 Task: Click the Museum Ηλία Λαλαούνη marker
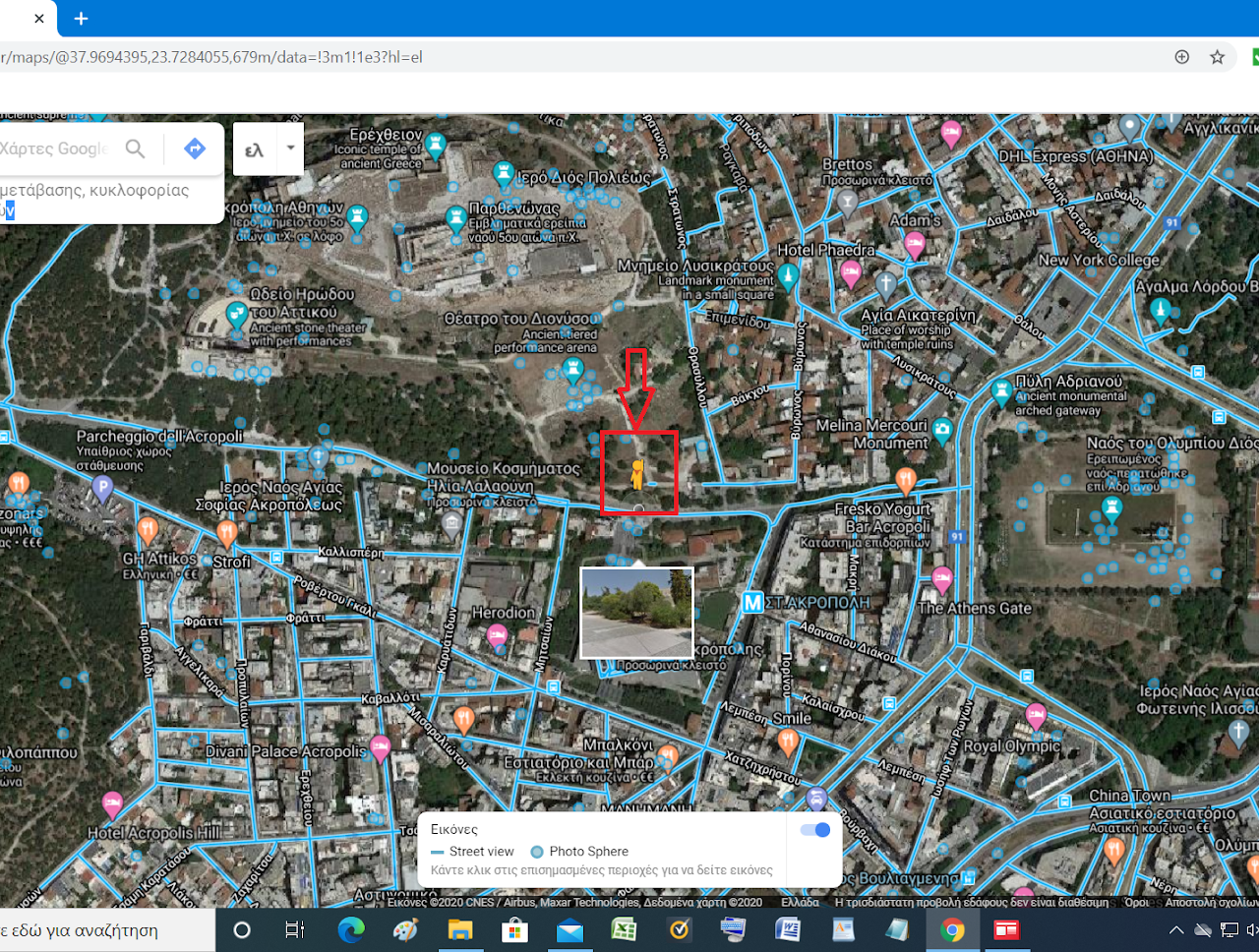pos(451,524)
